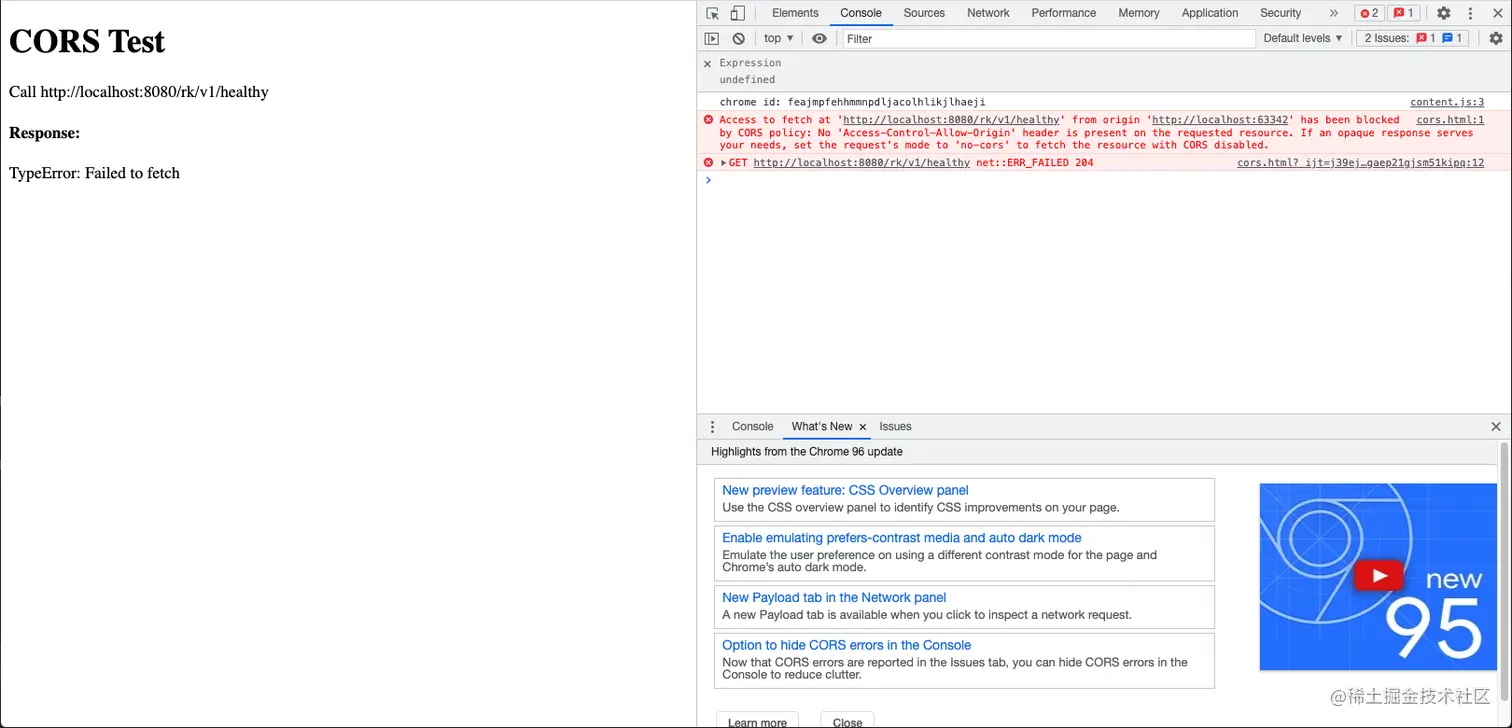Open the DevTools three-dot customize menu
This screenshot has height=728, width=1512.
pyautogui.click(x=1470, y=13)
